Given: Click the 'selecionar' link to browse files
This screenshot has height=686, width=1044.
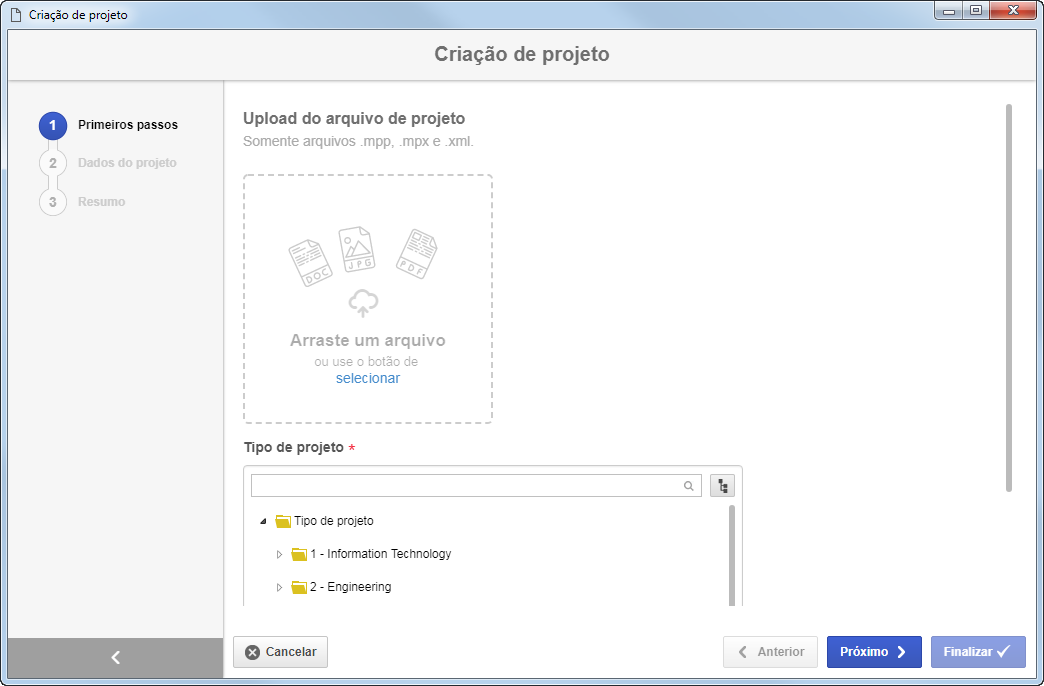Looking at the screenshot, I should (x=368, y=378).
